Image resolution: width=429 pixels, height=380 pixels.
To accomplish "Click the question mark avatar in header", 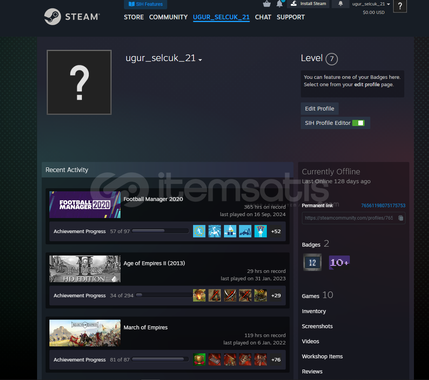I will pos(400,6).
